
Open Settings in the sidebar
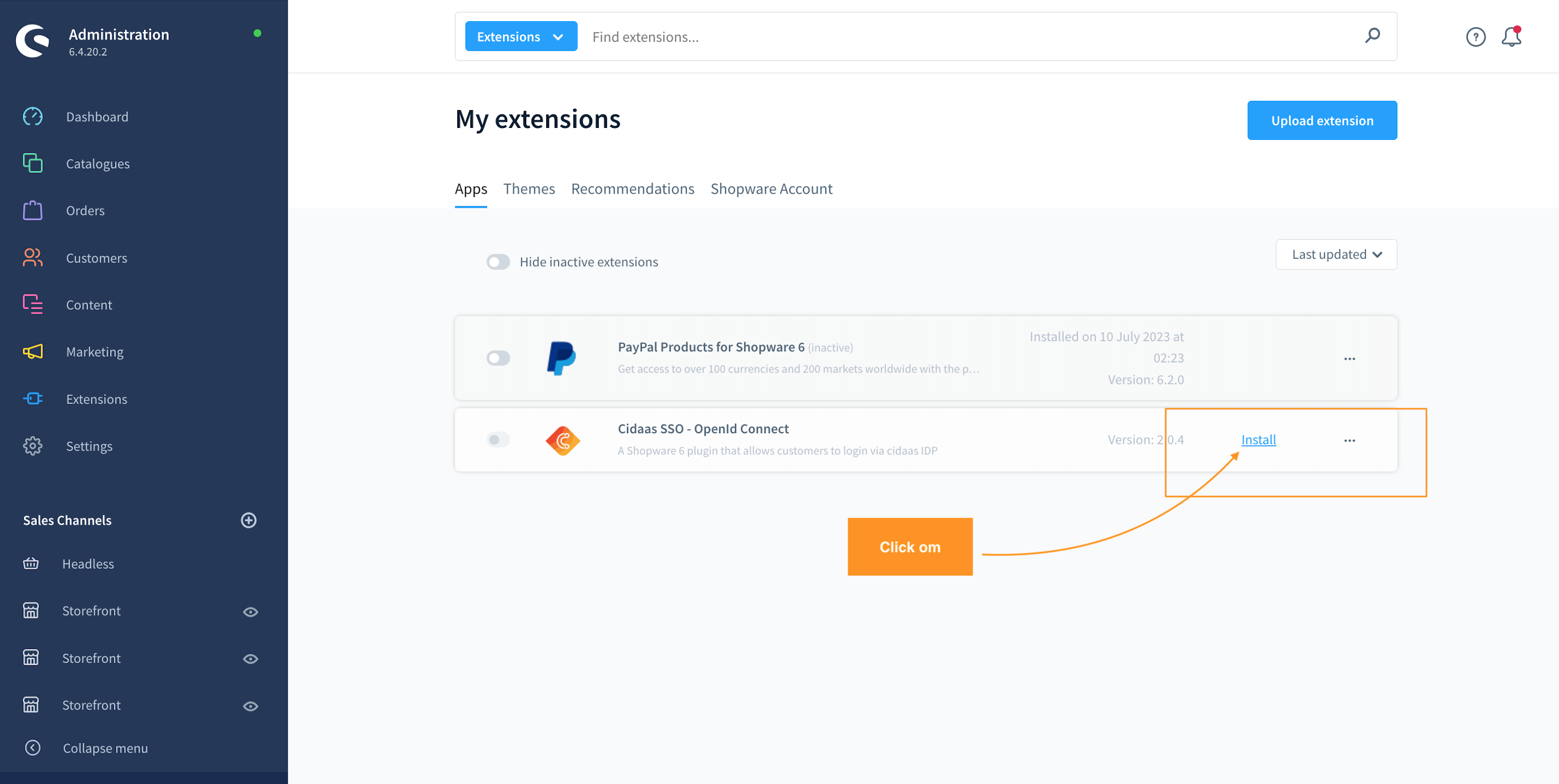[x=89, y=446]
